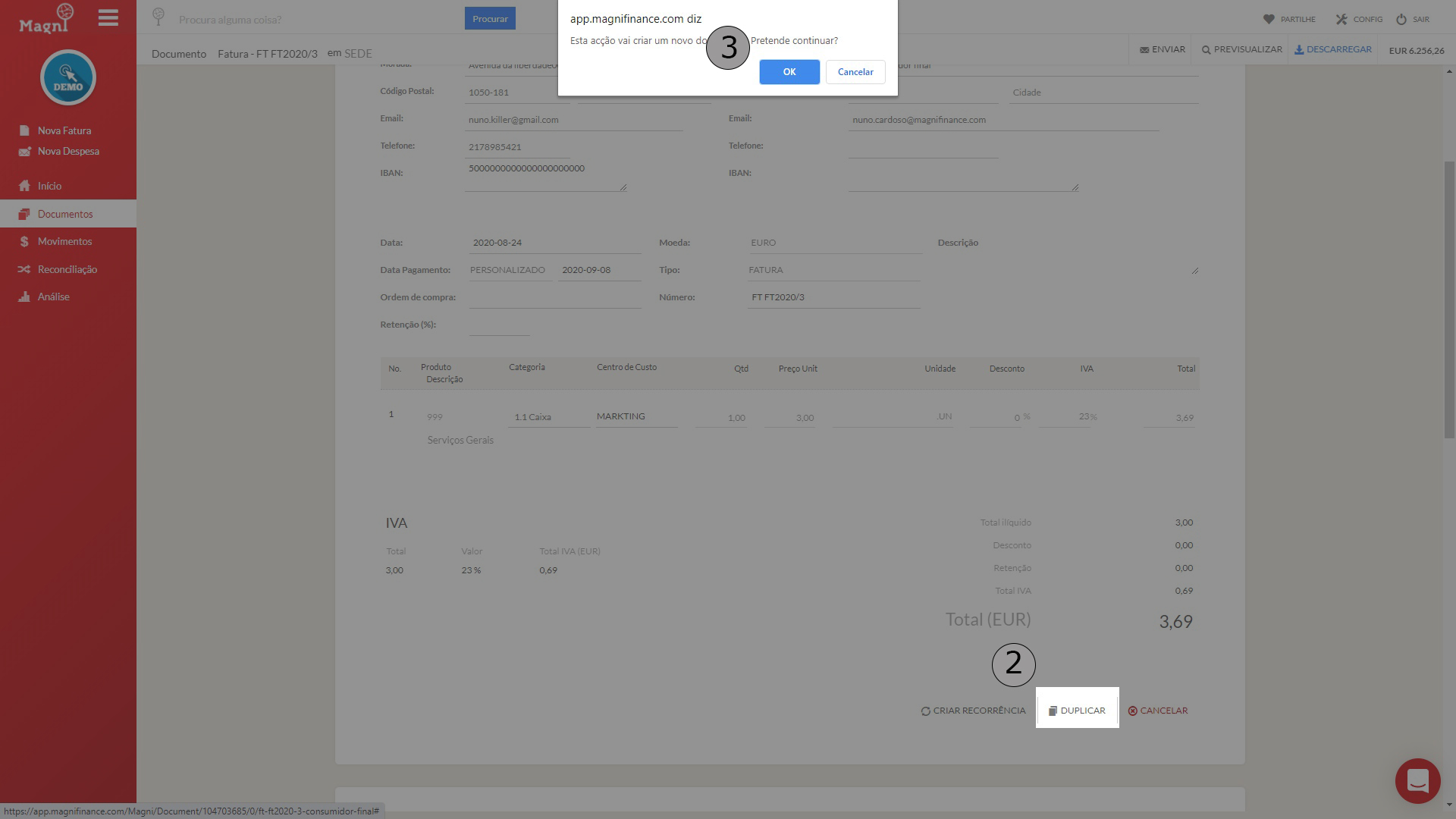Viewport: 1456px width, 819px height.
Task: Go to Início home icon
Action: click(x=24, y=186)
